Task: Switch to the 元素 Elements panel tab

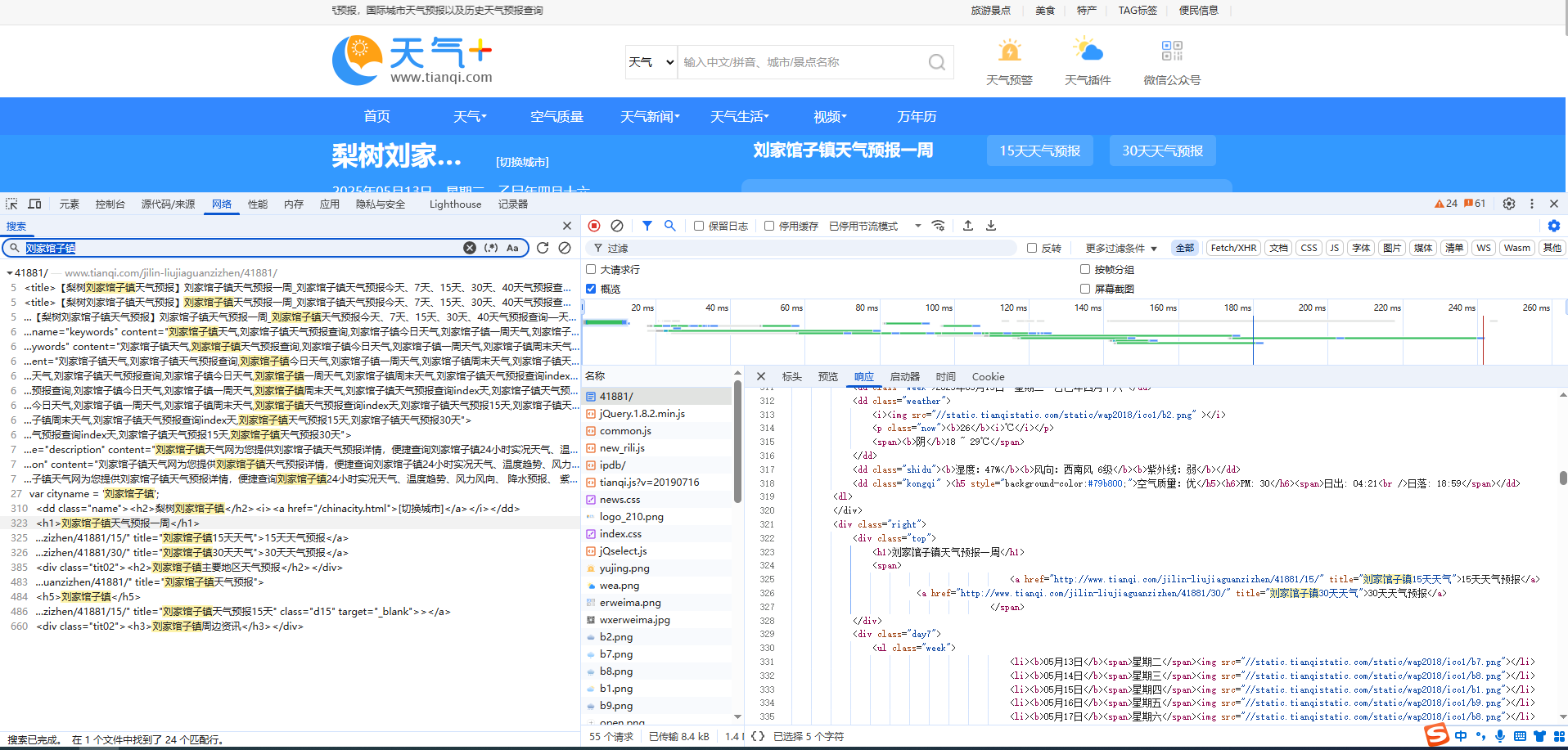Action: [x=70, y=204]
